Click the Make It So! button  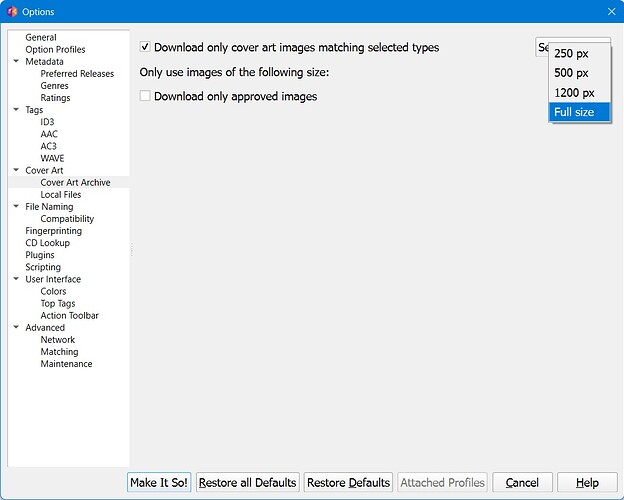(159, 482)
